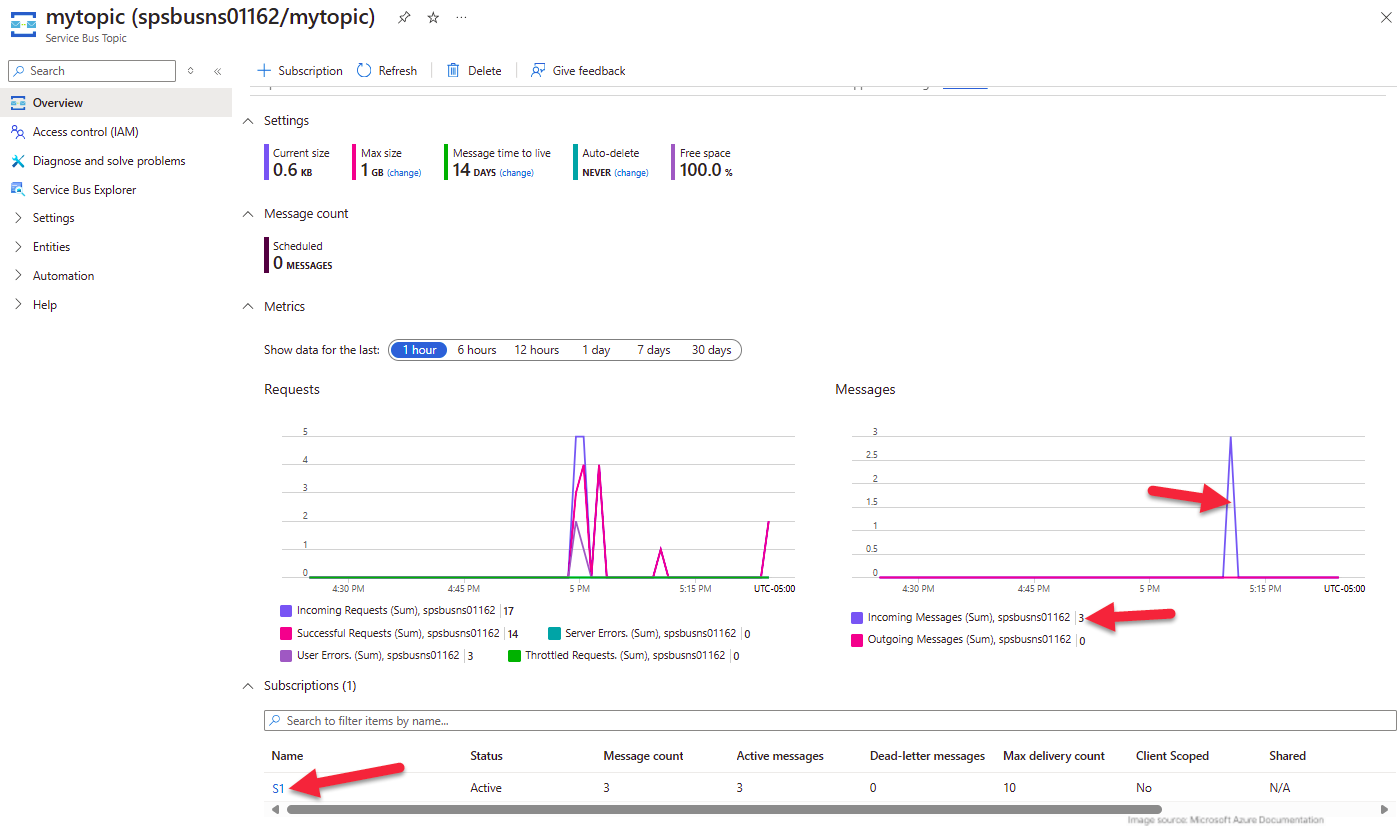The width and height of the screenshot is (1397, 828).
Task: Add a new Subscription
Action: [300, 71]
